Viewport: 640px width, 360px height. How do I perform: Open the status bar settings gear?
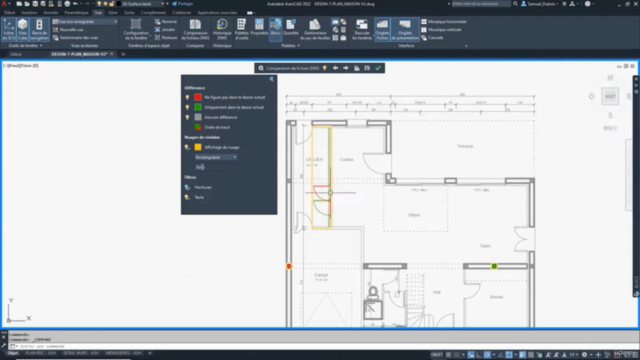(584, 355)
